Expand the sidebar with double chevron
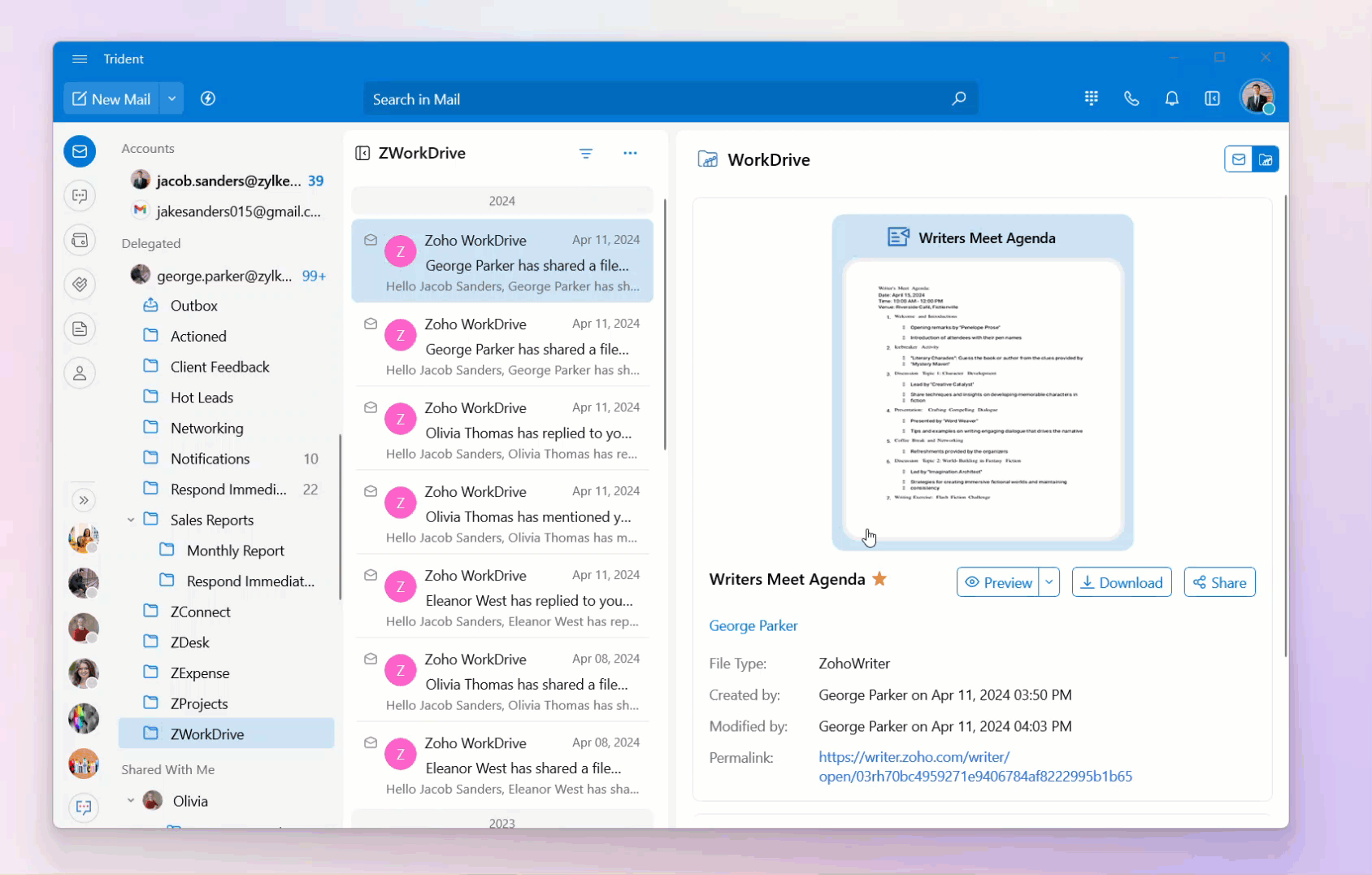 coord(83,500)
